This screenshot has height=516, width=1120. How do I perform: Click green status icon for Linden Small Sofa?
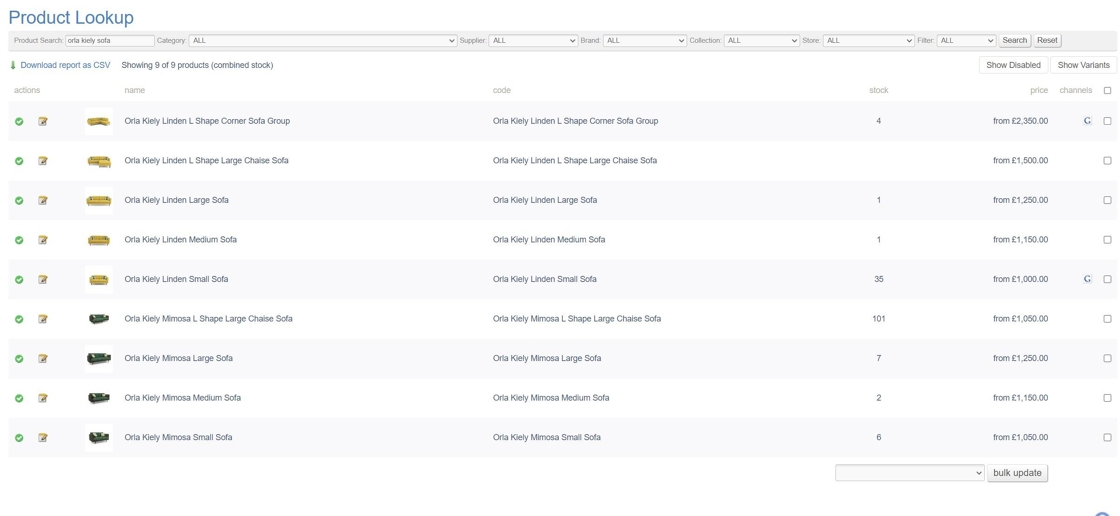[19, 279]
